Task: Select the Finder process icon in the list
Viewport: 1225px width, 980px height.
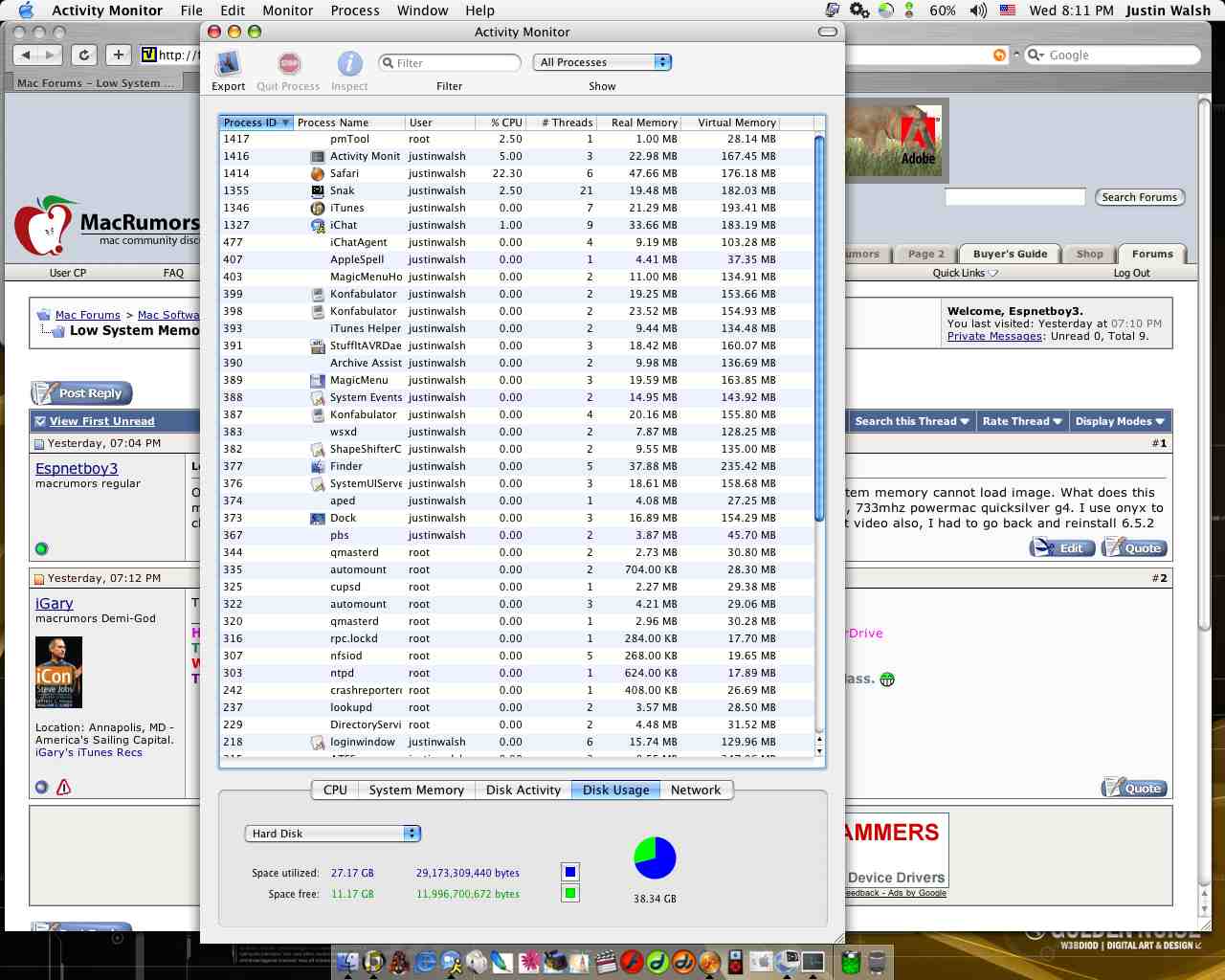Action: (318, 467)
